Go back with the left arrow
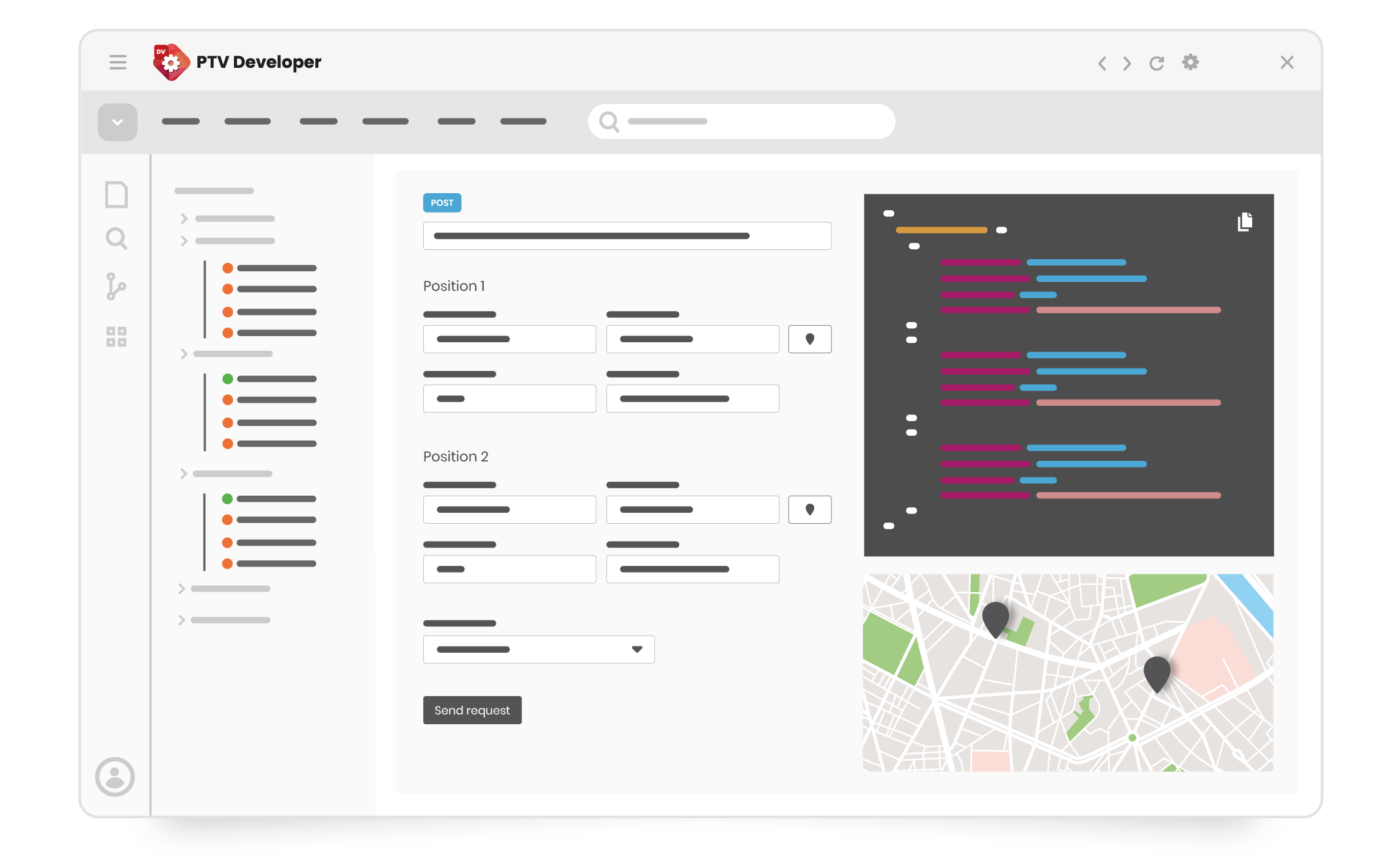The height and width of the screenshot is (866, 1400). (x=1102, y=63)
